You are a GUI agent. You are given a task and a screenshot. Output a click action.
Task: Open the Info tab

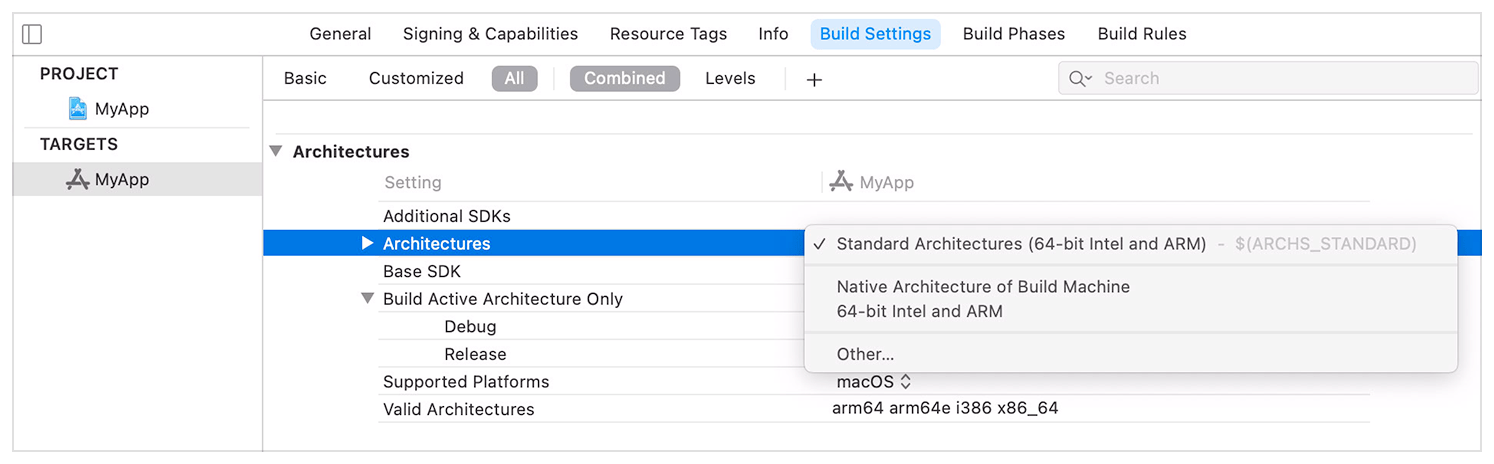pos(773,34)
